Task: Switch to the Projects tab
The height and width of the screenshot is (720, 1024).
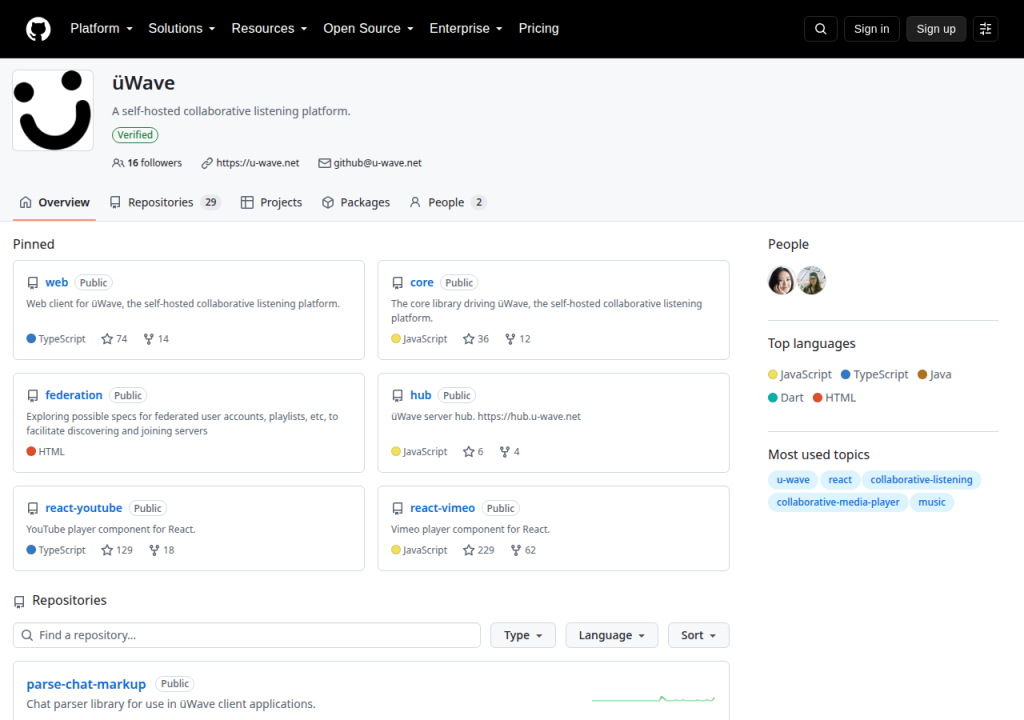Action: coord(271,203)
